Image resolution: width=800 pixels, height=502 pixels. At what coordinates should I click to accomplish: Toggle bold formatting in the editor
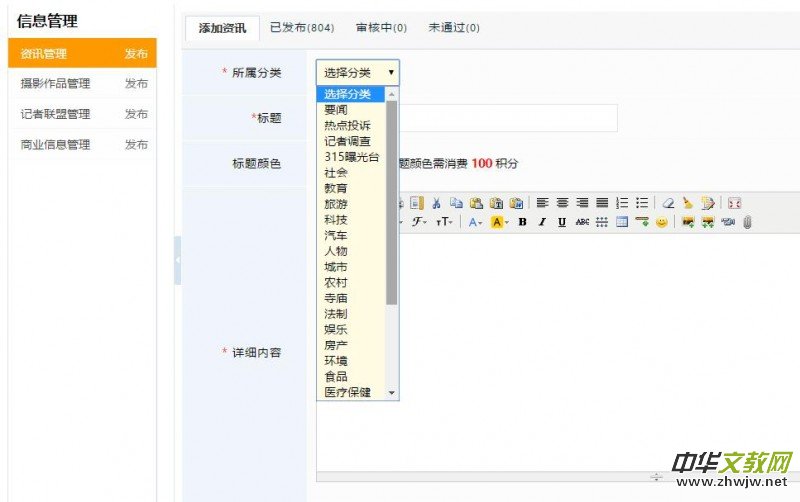[522, 222]
